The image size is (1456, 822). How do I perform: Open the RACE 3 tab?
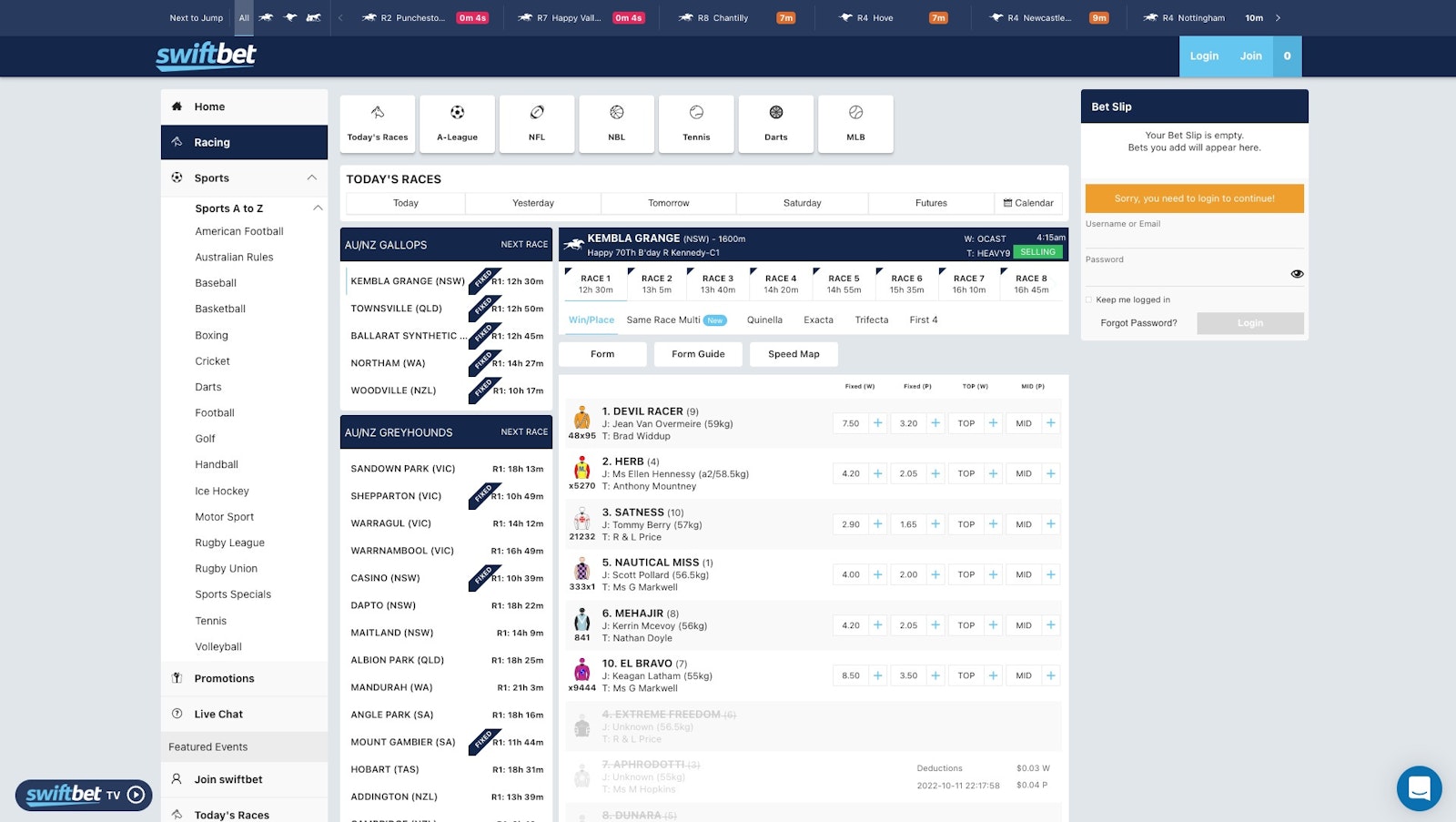[x=717, y=281]
